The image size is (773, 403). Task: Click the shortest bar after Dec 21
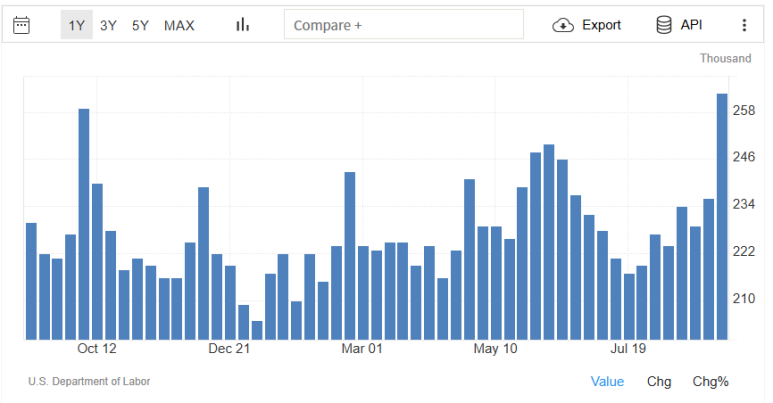point(257,330)
